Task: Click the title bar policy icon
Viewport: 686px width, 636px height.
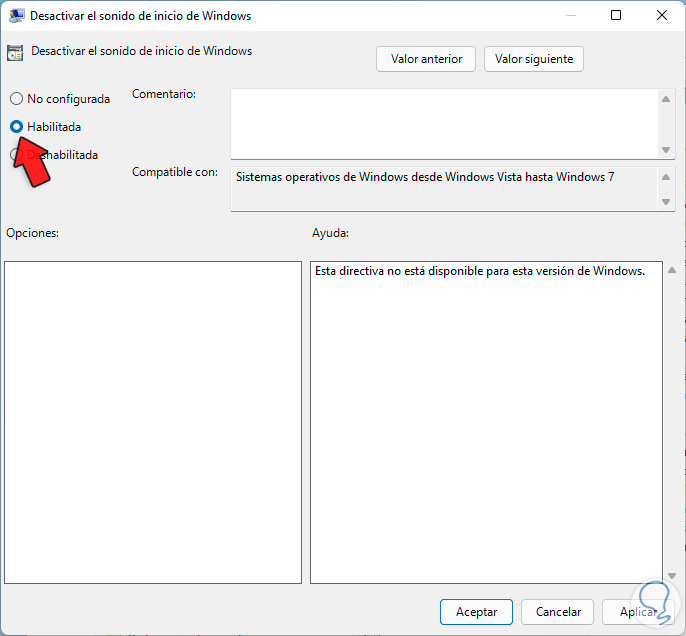Action: (x=17, y=16)
